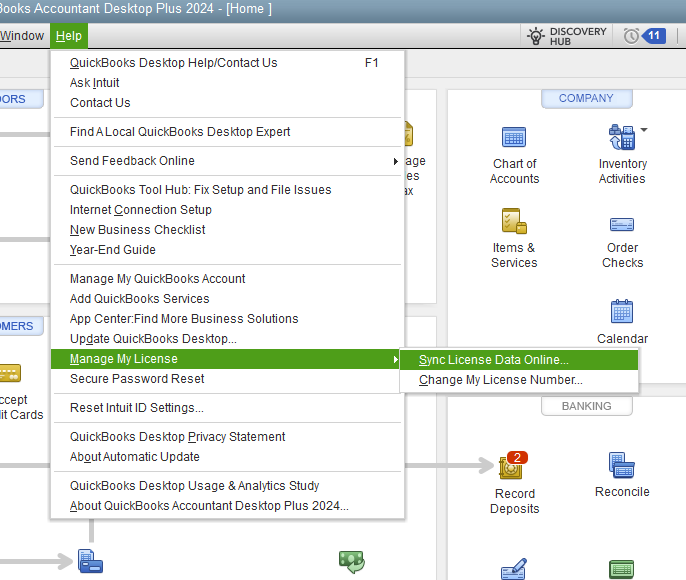Click the BANKING section header button
Viewport: 686px width, 580px height.
(586, 406)
